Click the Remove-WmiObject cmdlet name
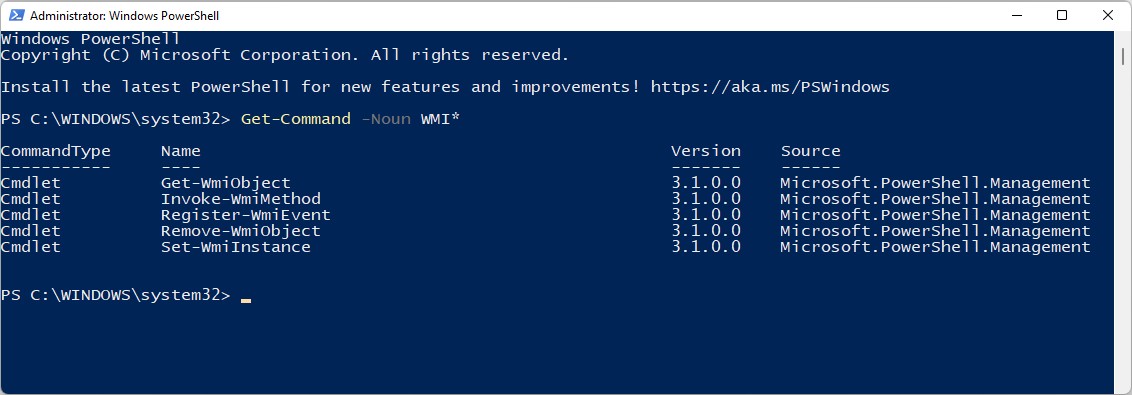1132x395 pixels. tap(240, 231)
